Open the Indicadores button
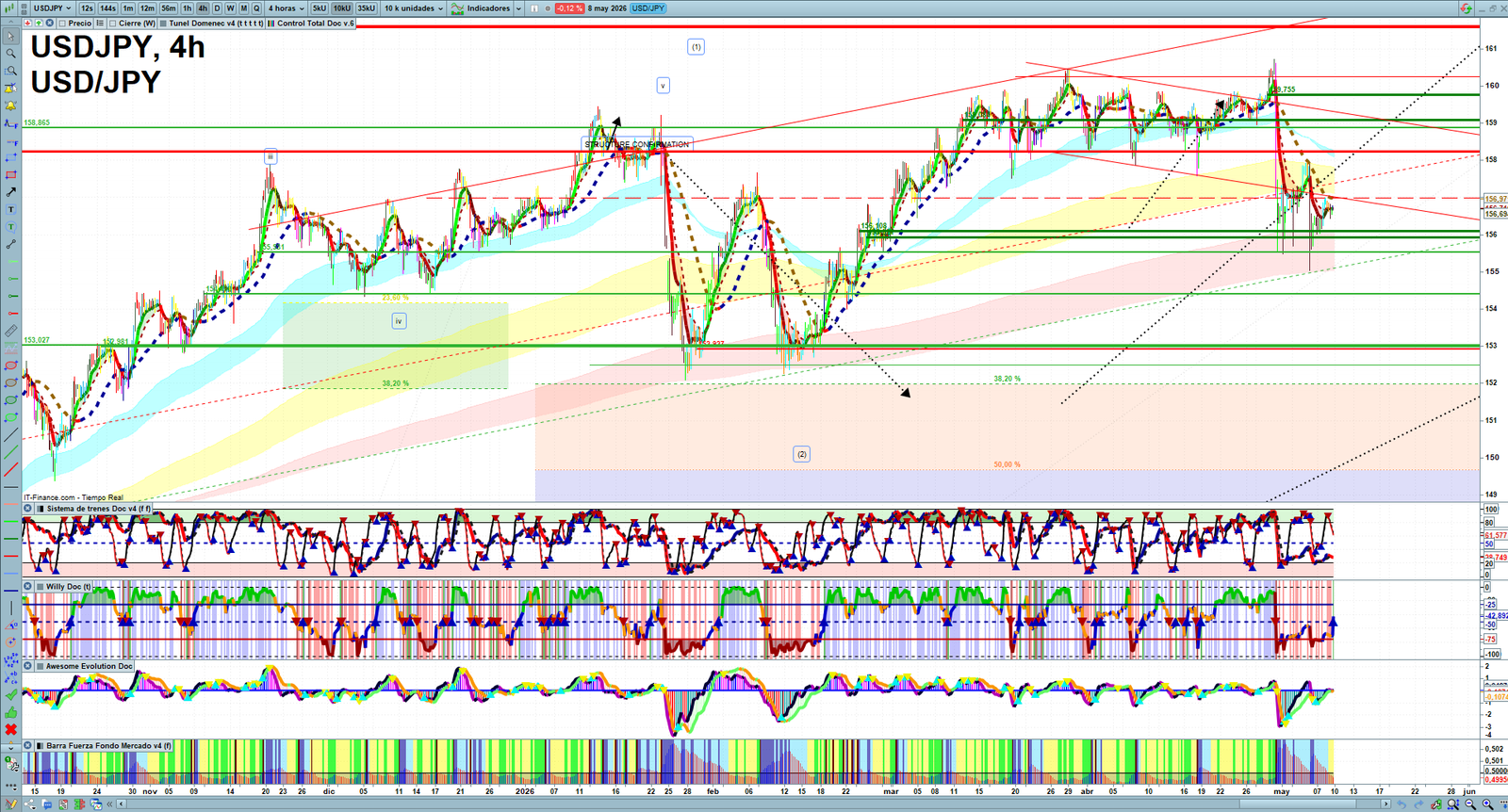Image resolution: width=1508 pixels, height=812 pixels. [481, 8]
